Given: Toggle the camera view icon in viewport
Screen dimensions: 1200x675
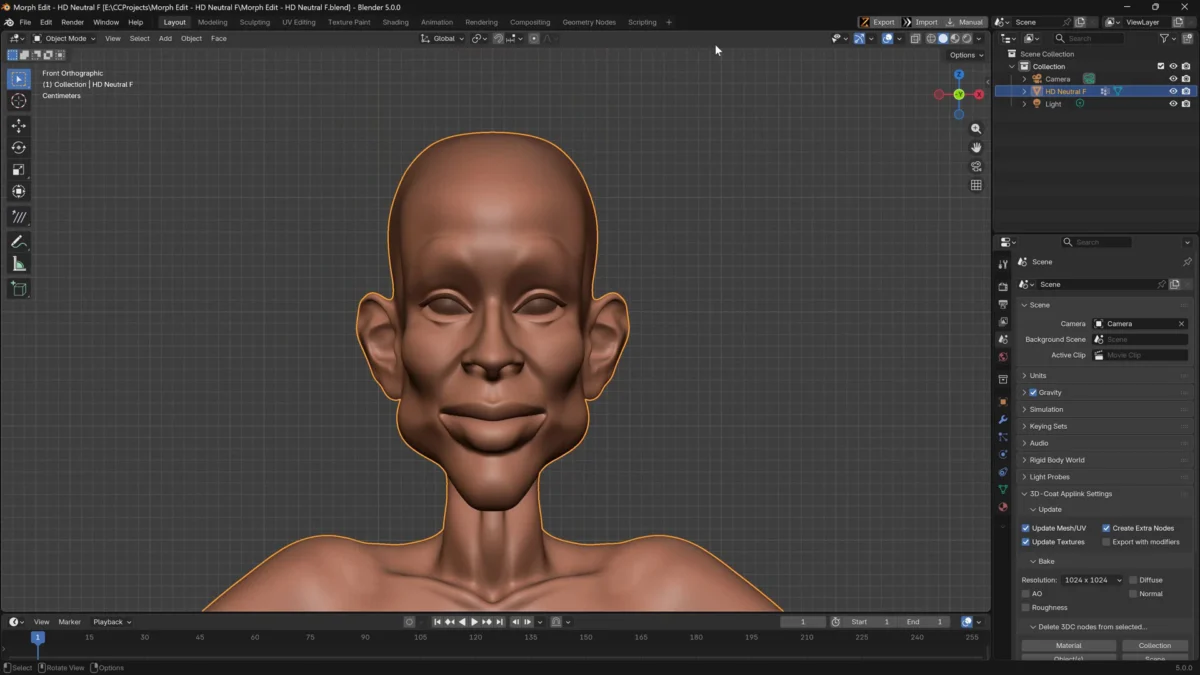Looking at the screenshot, I should click(976, 166).
